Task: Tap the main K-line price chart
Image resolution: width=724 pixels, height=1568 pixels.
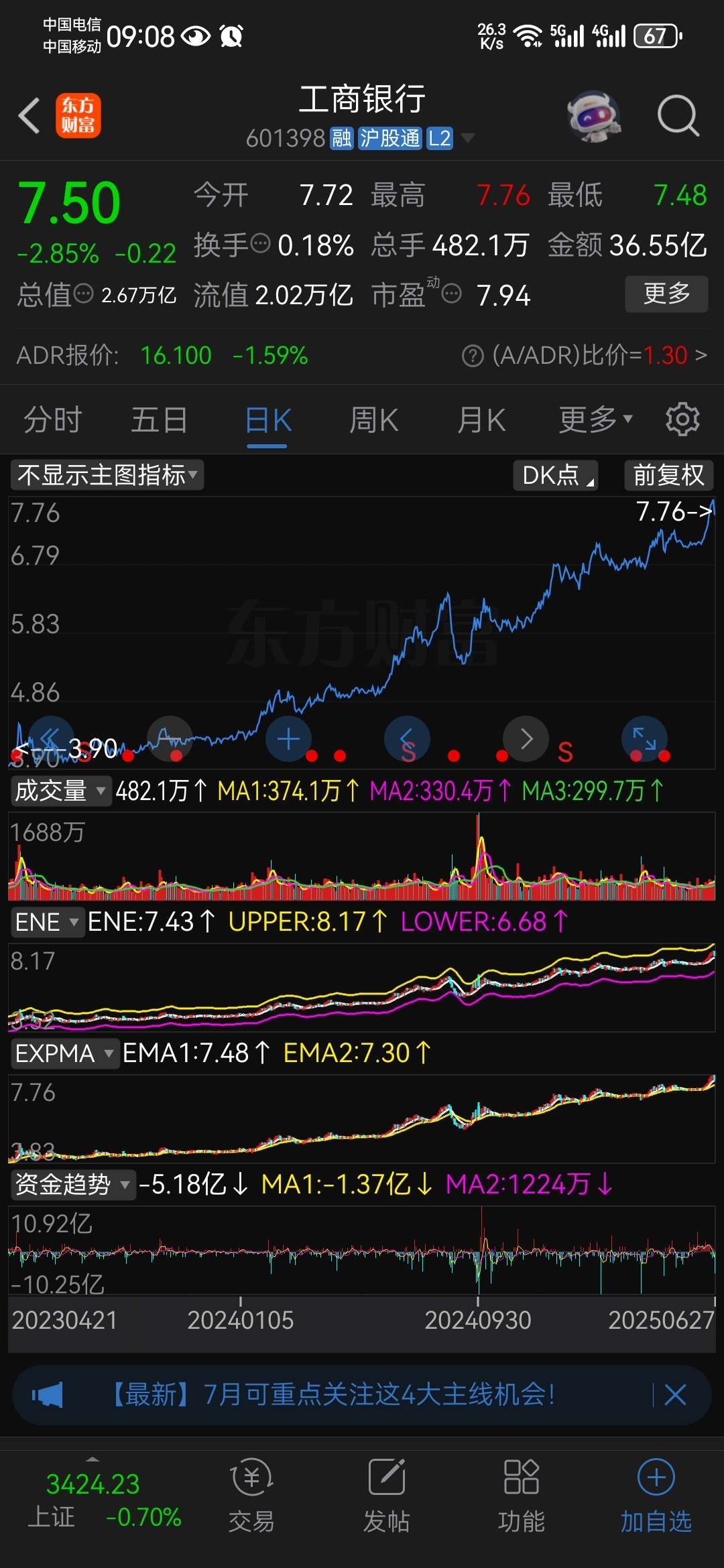Action: 362,632
